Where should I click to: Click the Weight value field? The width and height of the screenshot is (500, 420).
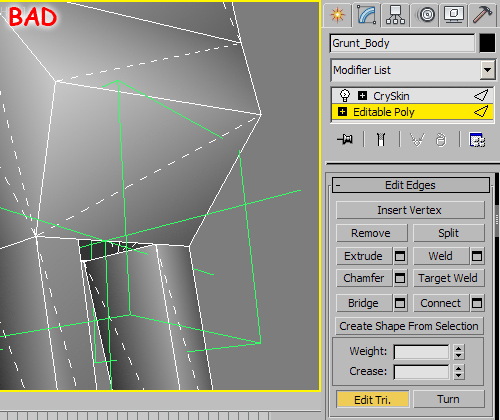tap(422, 352)
